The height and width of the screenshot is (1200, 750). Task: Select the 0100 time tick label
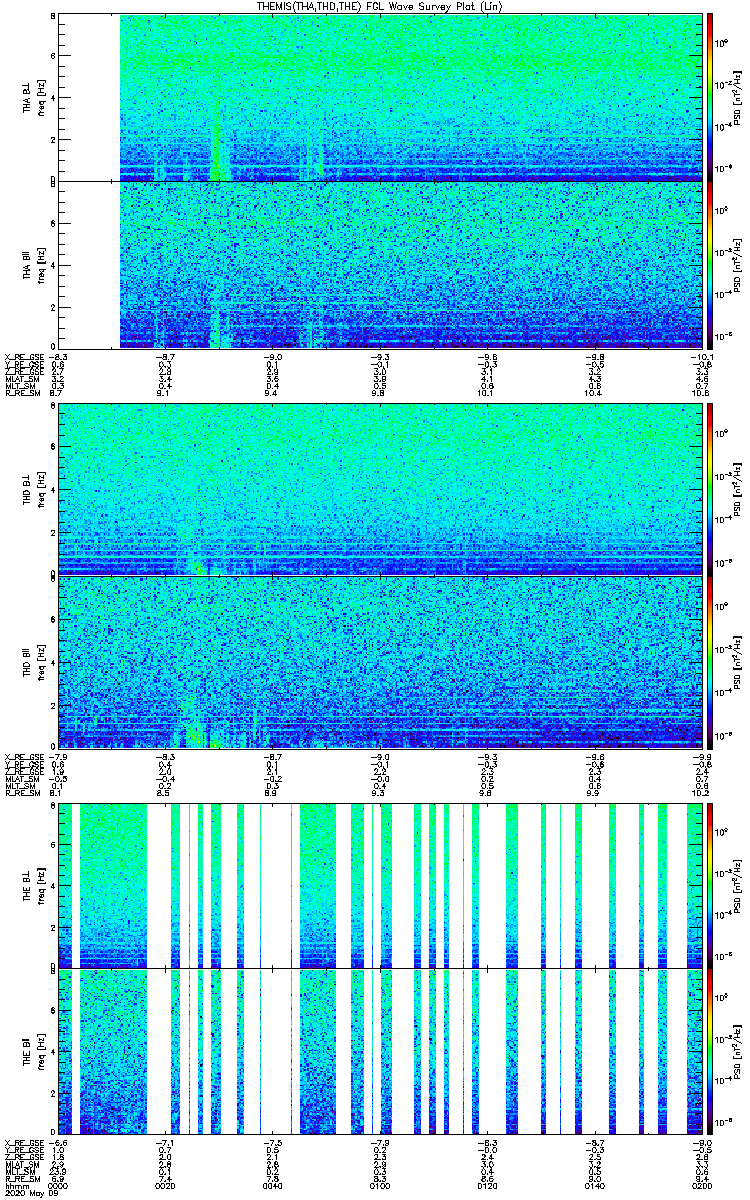(x=379, y=1186)
